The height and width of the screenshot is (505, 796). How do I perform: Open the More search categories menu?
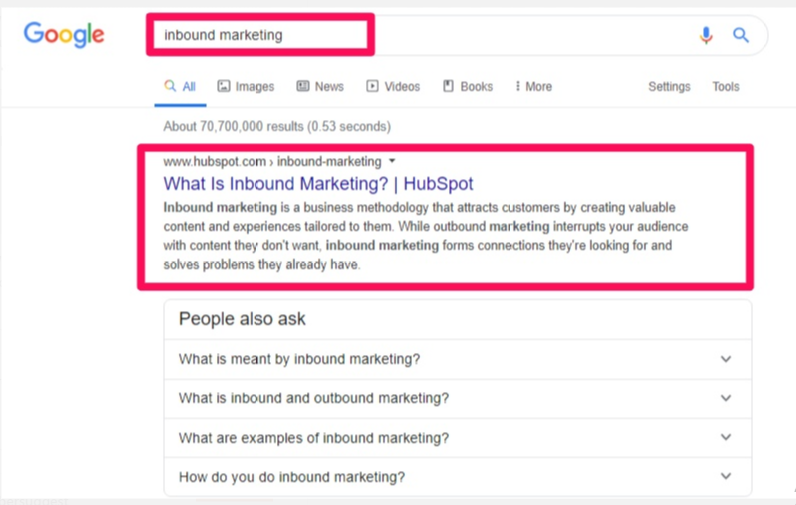coord(533,86)
